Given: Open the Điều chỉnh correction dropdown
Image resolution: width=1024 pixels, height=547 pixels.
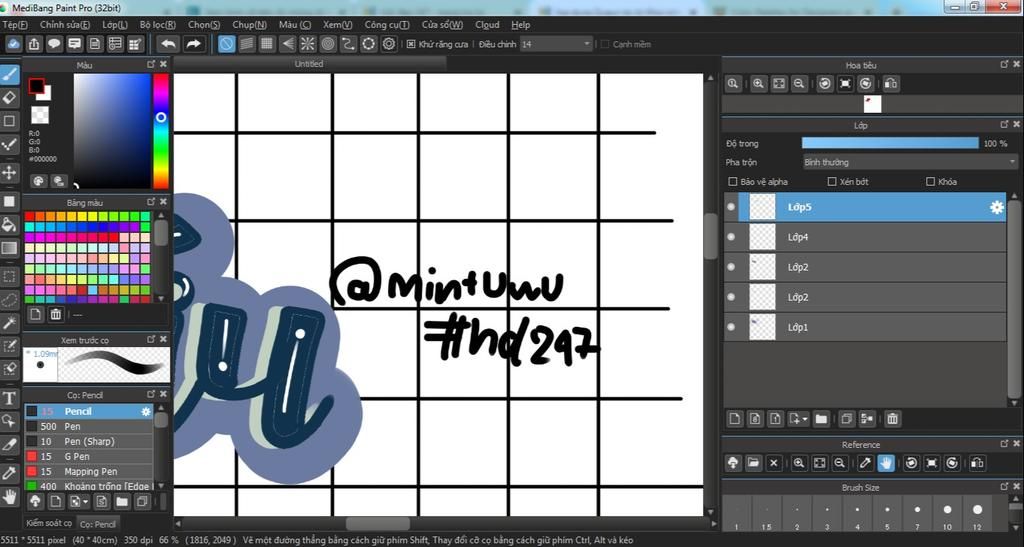Looking at the screenshot, I should click(556, 44).
